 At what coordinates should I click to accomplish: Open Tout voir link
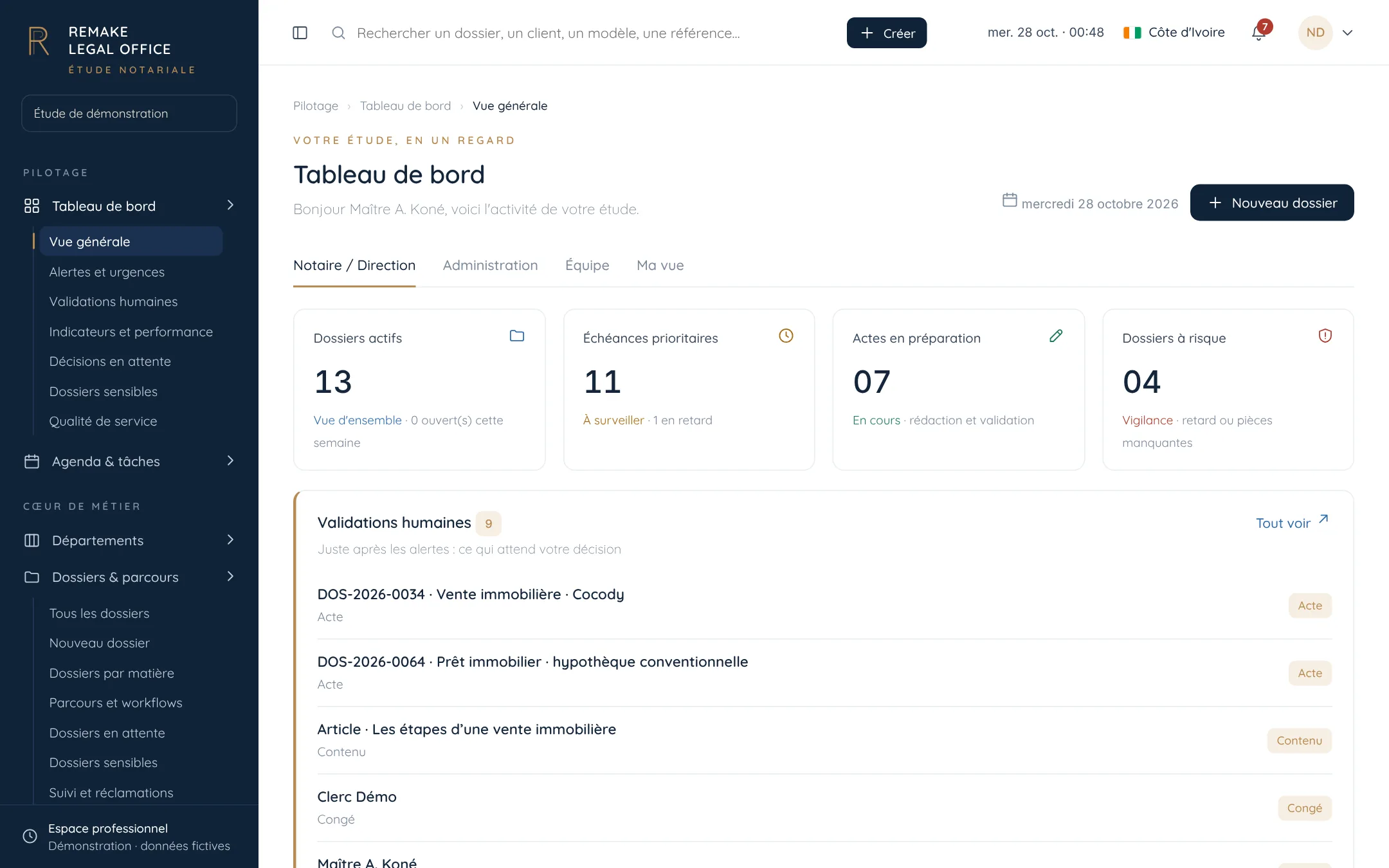coord(1293,523)
